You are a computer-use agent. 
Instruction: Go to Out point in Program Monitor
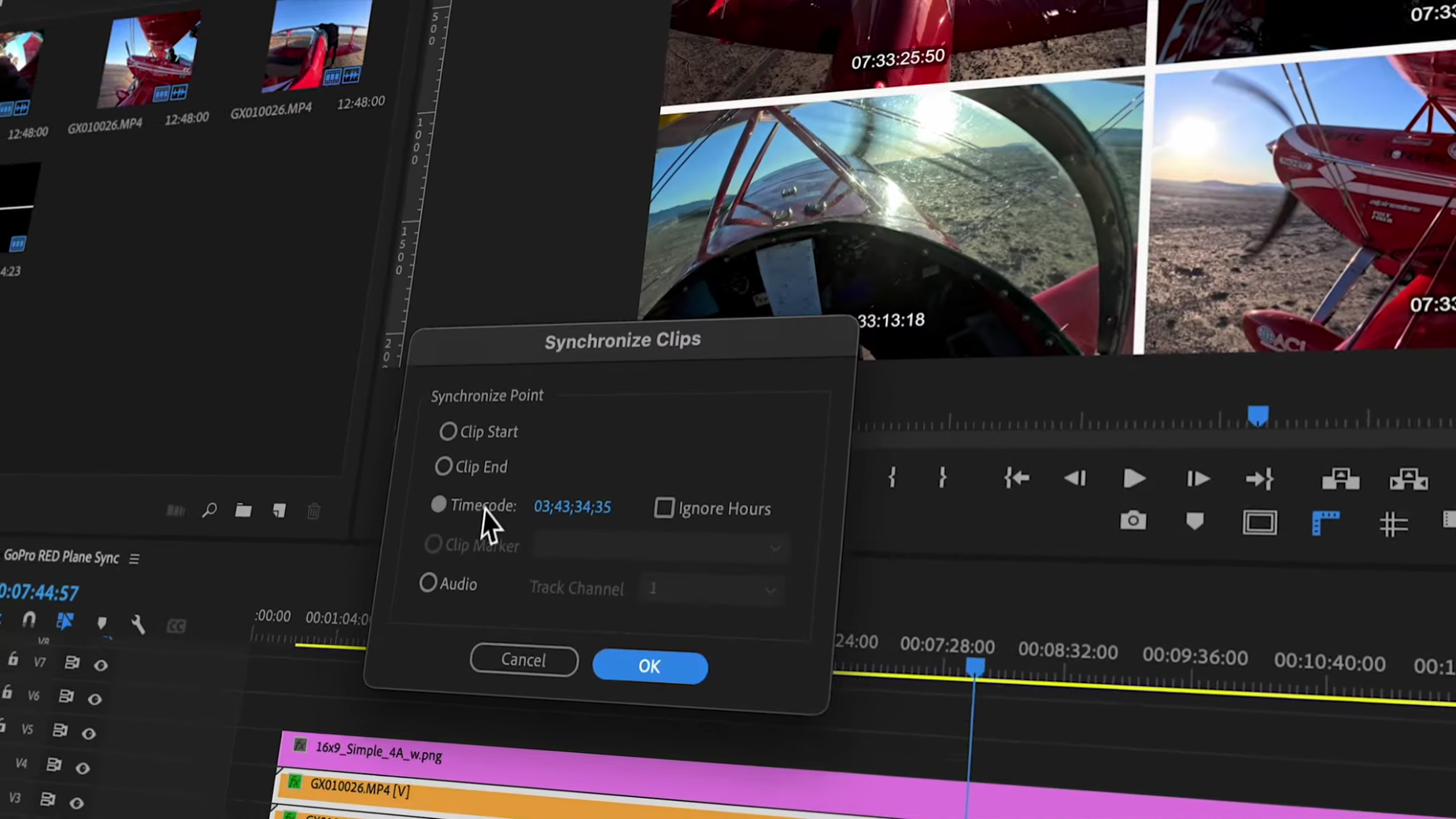coord(1260,478)
